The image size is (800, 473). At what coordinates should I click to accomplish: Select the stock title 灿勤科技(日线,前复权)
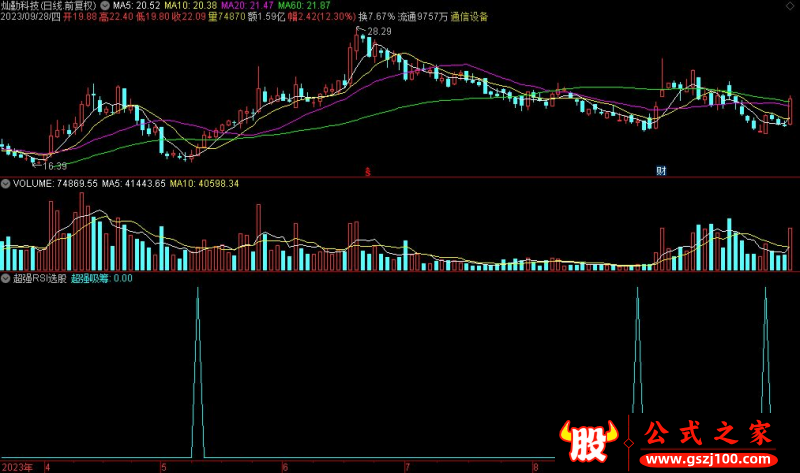48,6
